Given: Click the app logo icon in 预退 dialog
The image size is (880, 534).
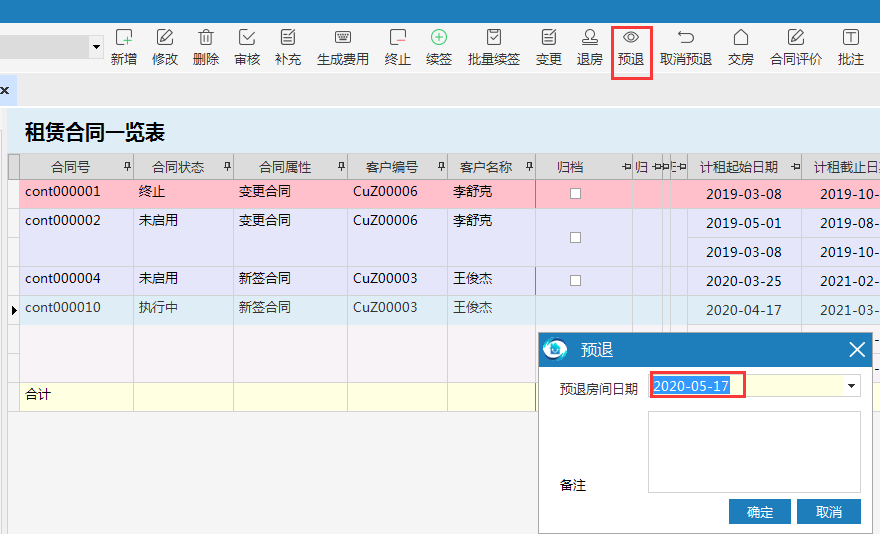Looking at the screenshot, I should click(x=555, y=349).
